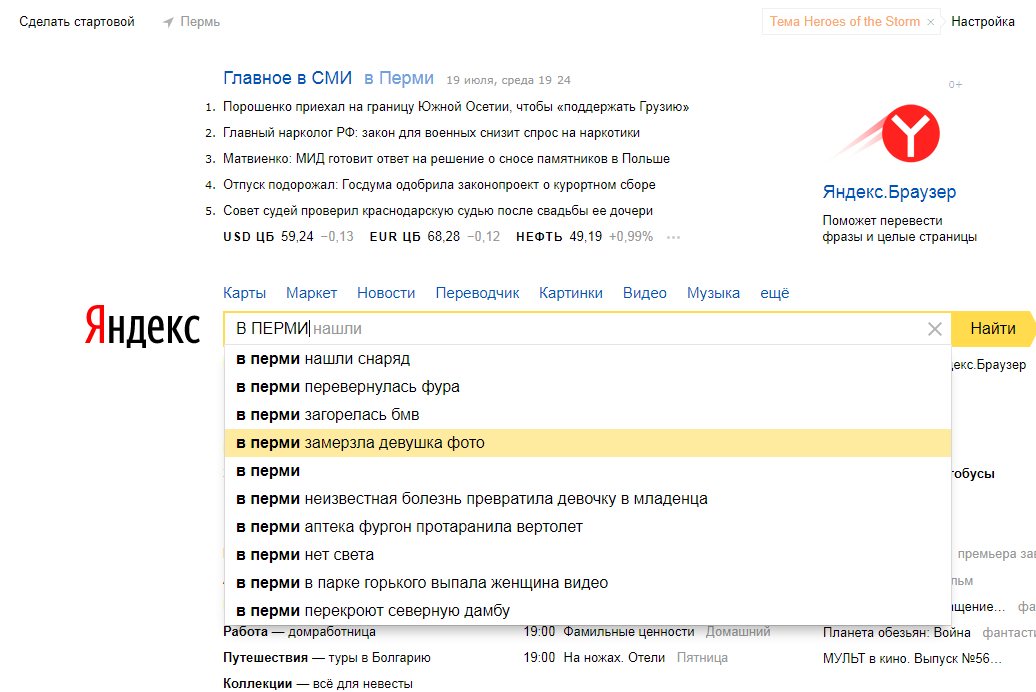Select suggestion в перми загорелась бмв
The image size is (1036, 692).
tap(587, 415)
